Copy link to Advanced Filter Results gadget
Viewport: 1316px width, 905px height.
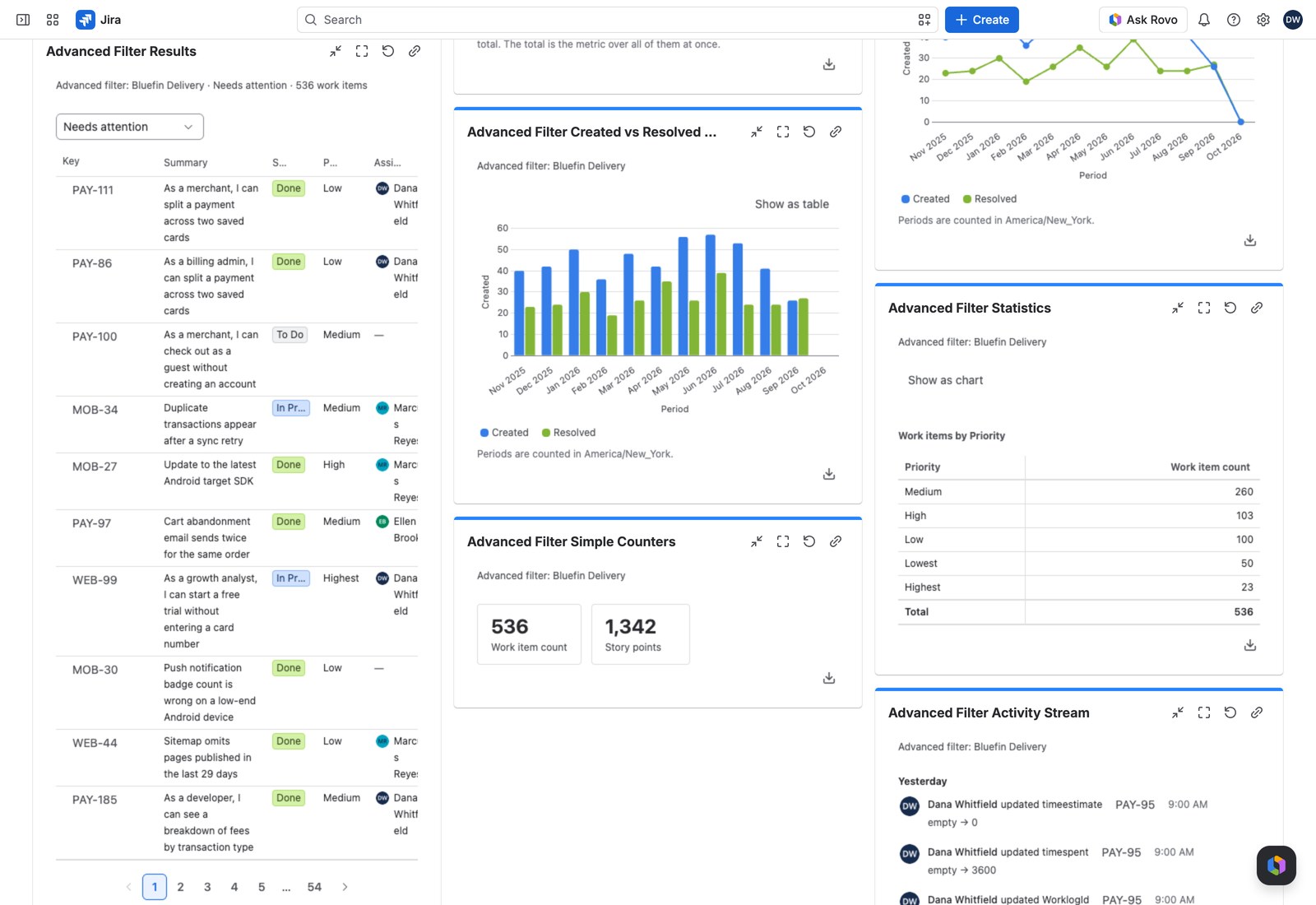[x=415, y=51]
